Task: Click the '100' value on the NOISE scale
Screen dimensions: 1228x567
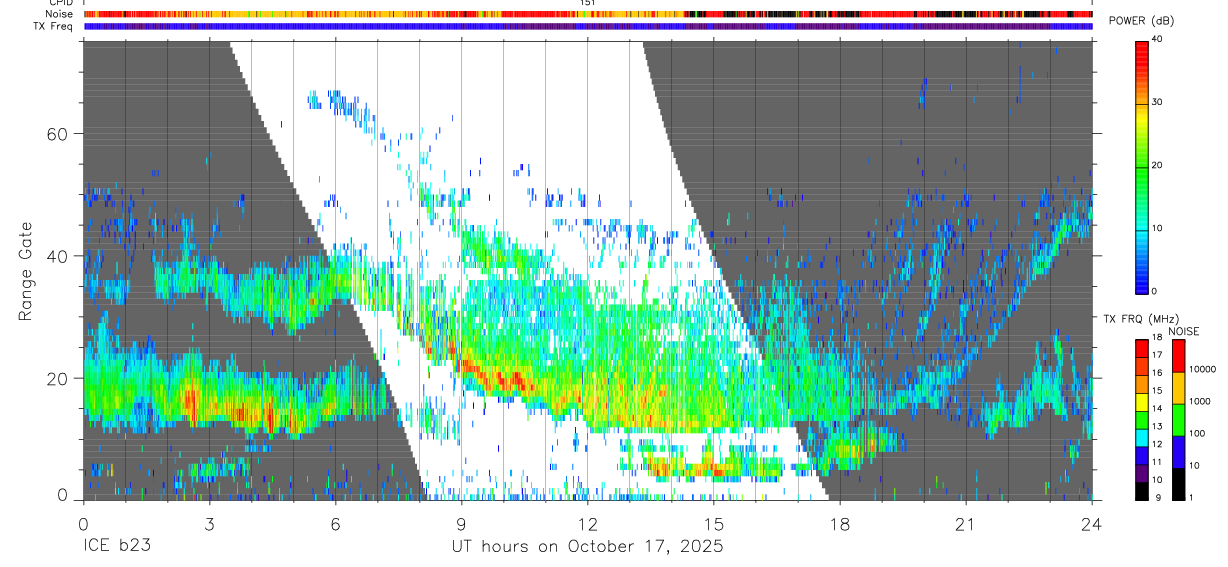Action: coord(1197,433)
